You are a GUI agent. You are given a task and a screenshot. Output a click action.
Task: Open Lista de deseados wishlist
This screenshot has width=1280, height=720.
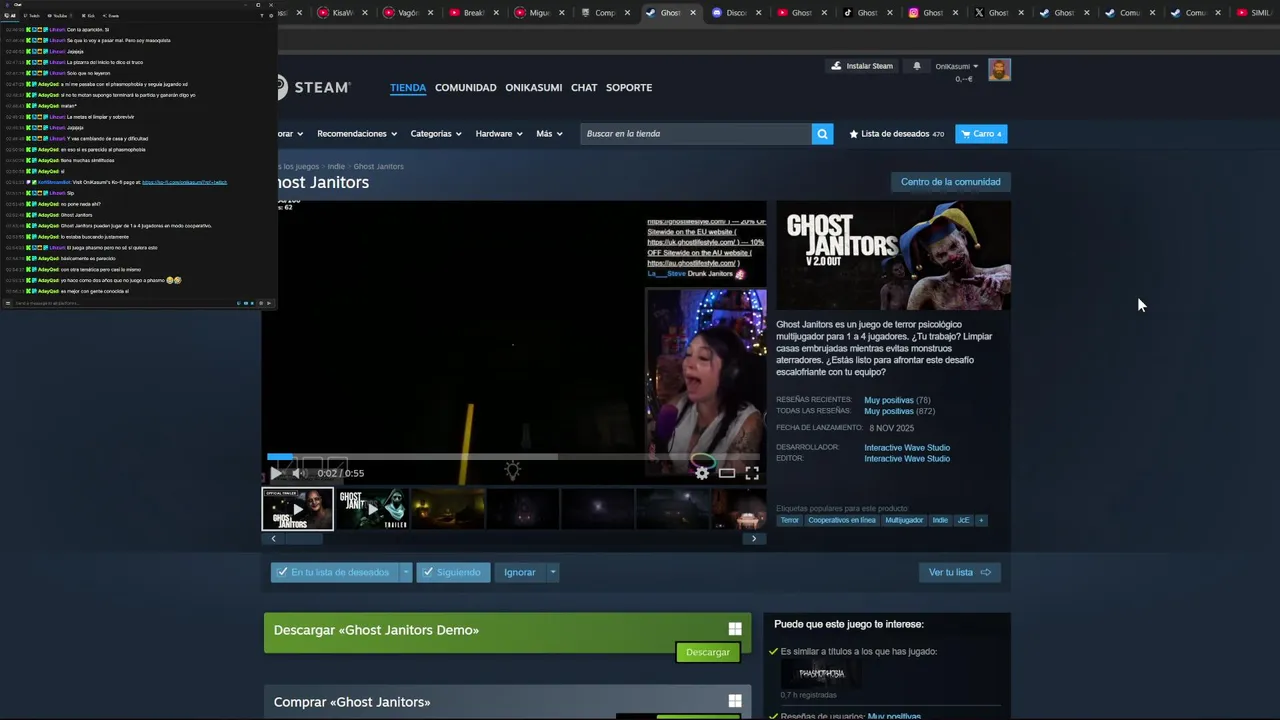tap(896, 134)
